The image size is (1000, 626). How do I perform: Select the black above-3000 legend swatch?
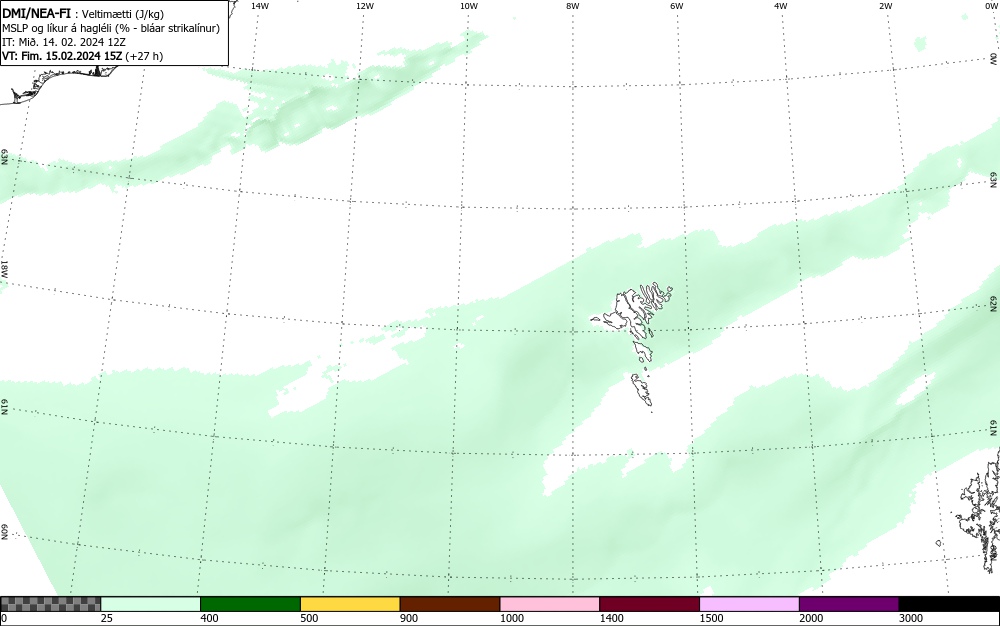(x=949, y=604)
